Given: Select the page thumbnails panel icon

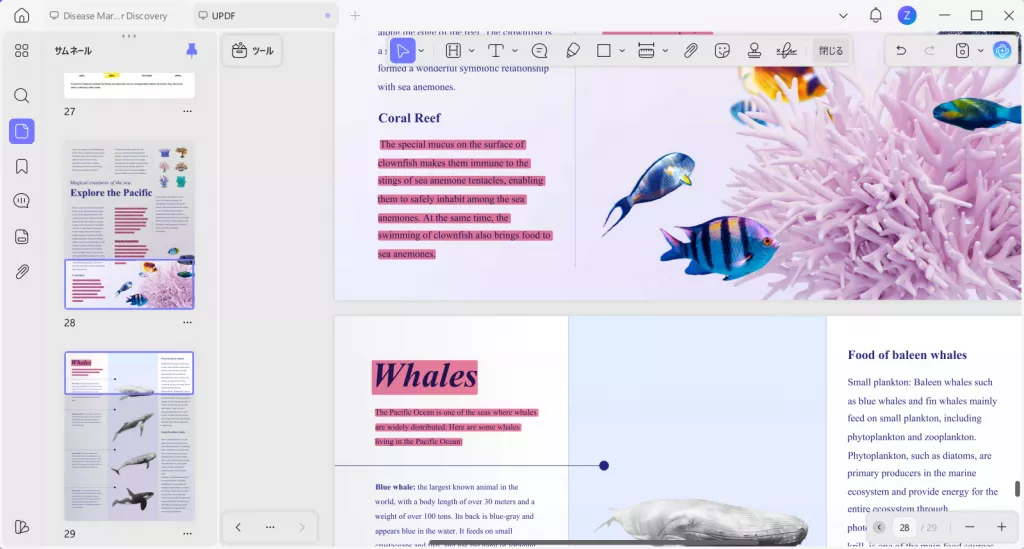Looking at the screenshot, I should [22, 131].
